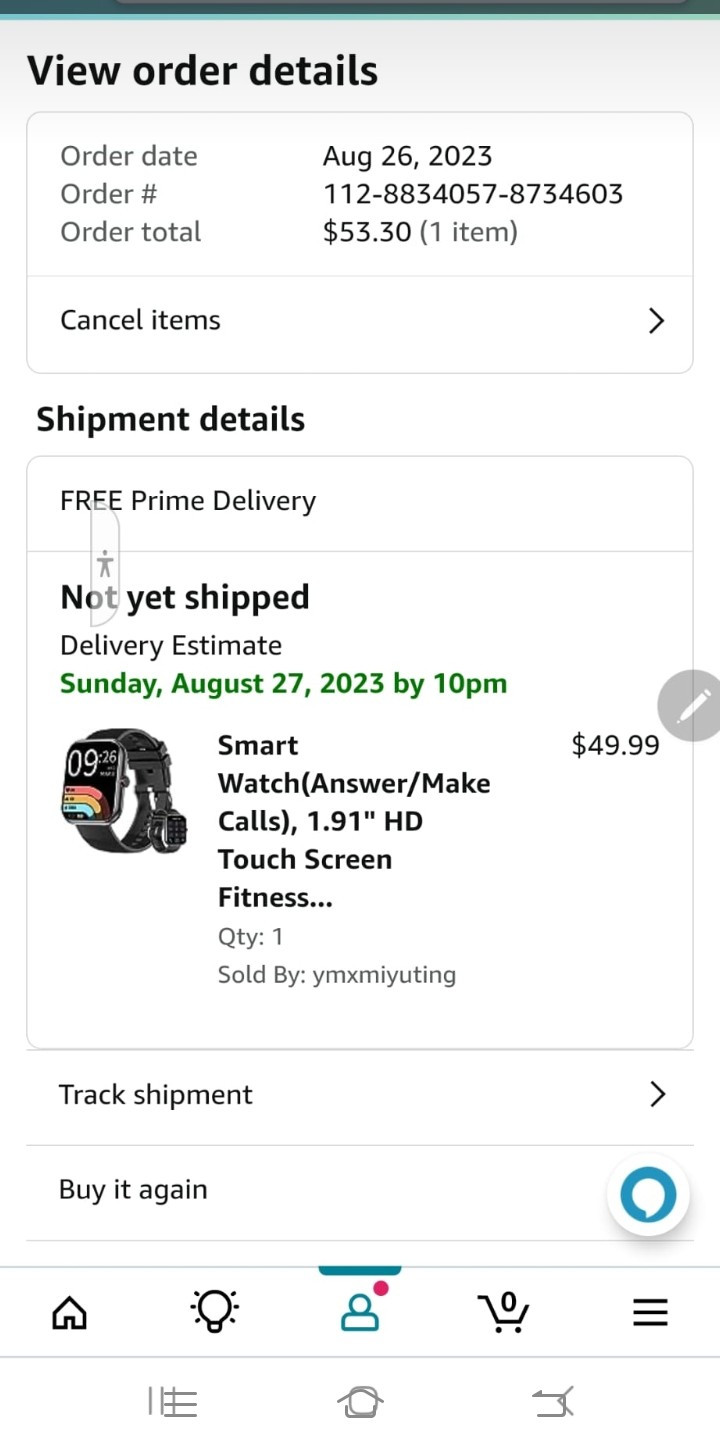The image size is (720, 1445).
Task: Open the shopping cart icon
Action: coord(503,1311)
